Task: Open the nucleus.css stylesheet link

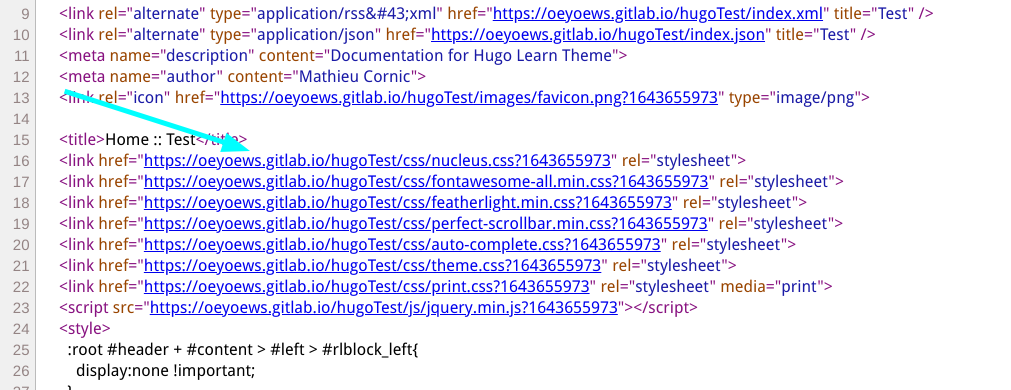Action: click(x=377, y=160)
